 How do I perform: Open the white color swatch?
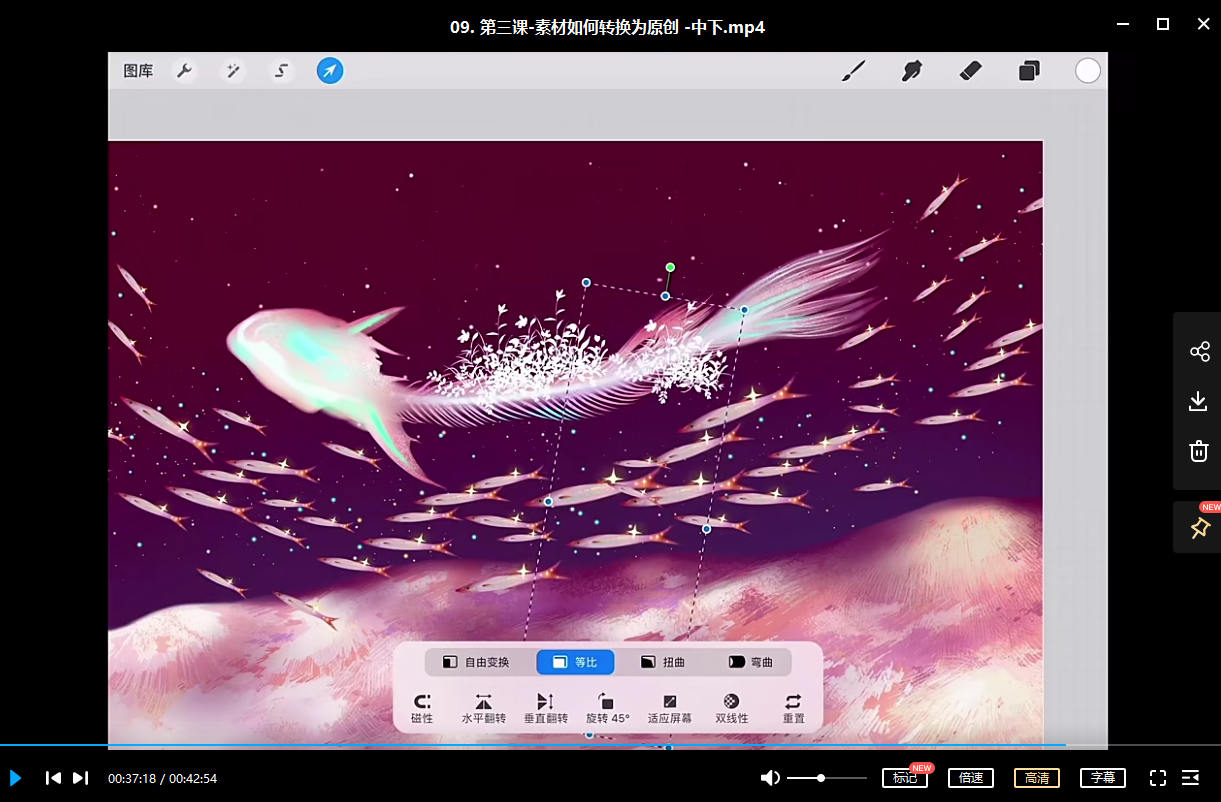click(1088, 71)
